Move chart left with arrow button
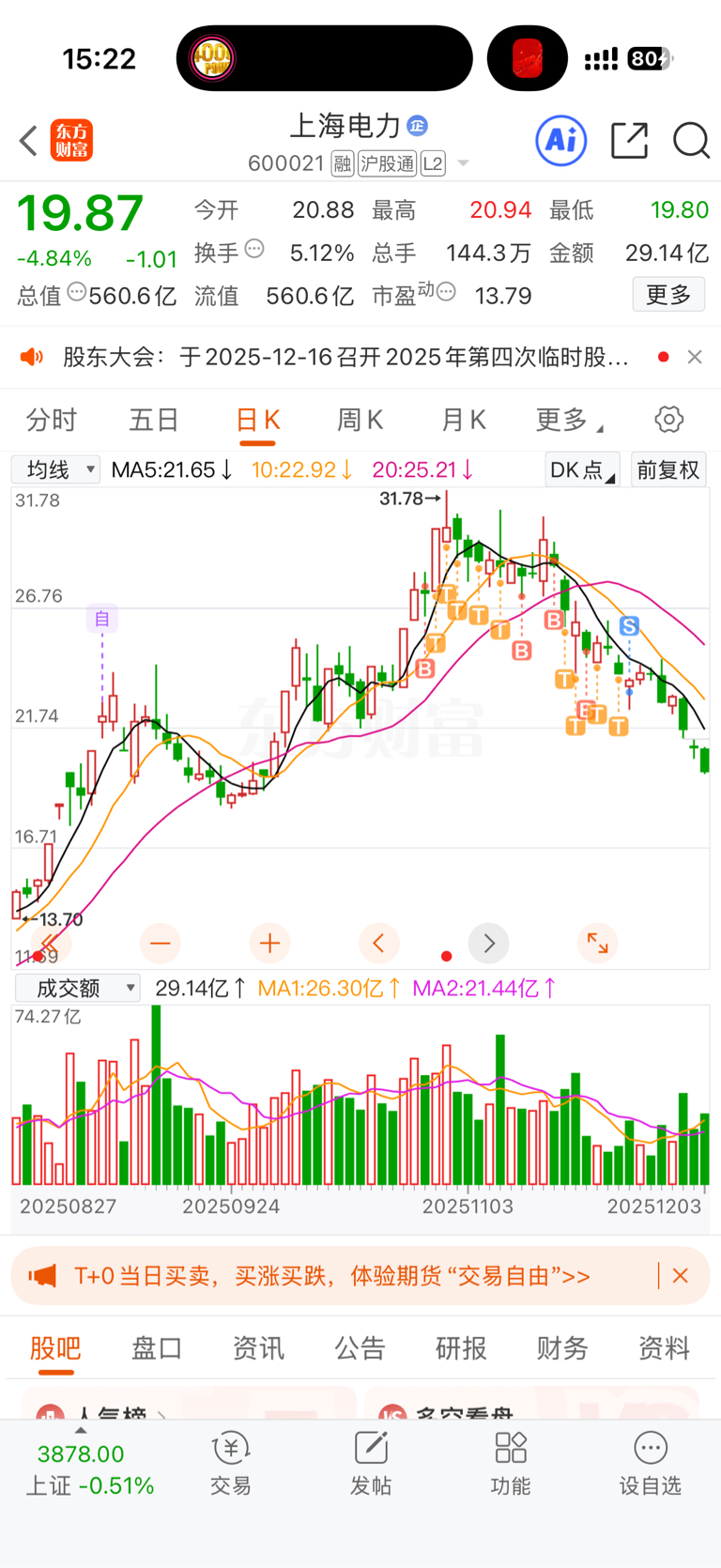The image size is (721, 1568). click(379, 943)
